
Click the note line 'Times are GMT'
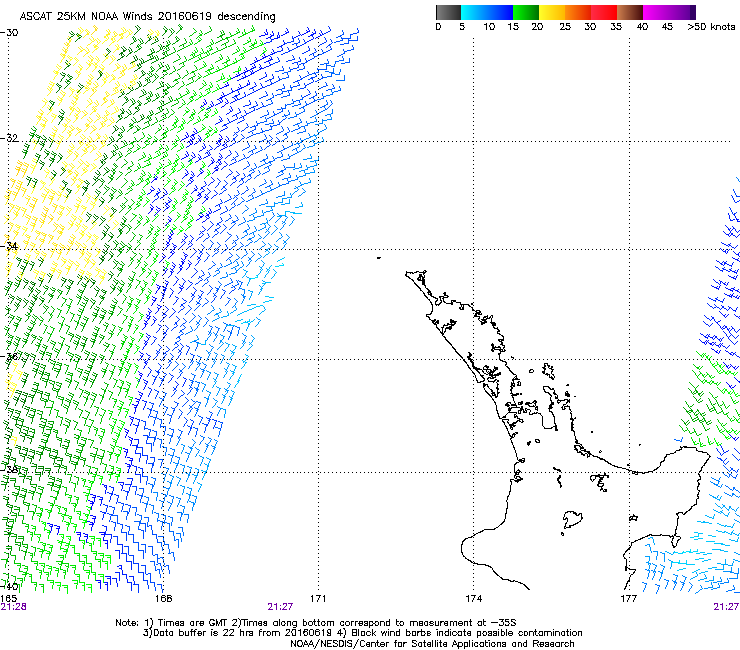coord(192,623)
